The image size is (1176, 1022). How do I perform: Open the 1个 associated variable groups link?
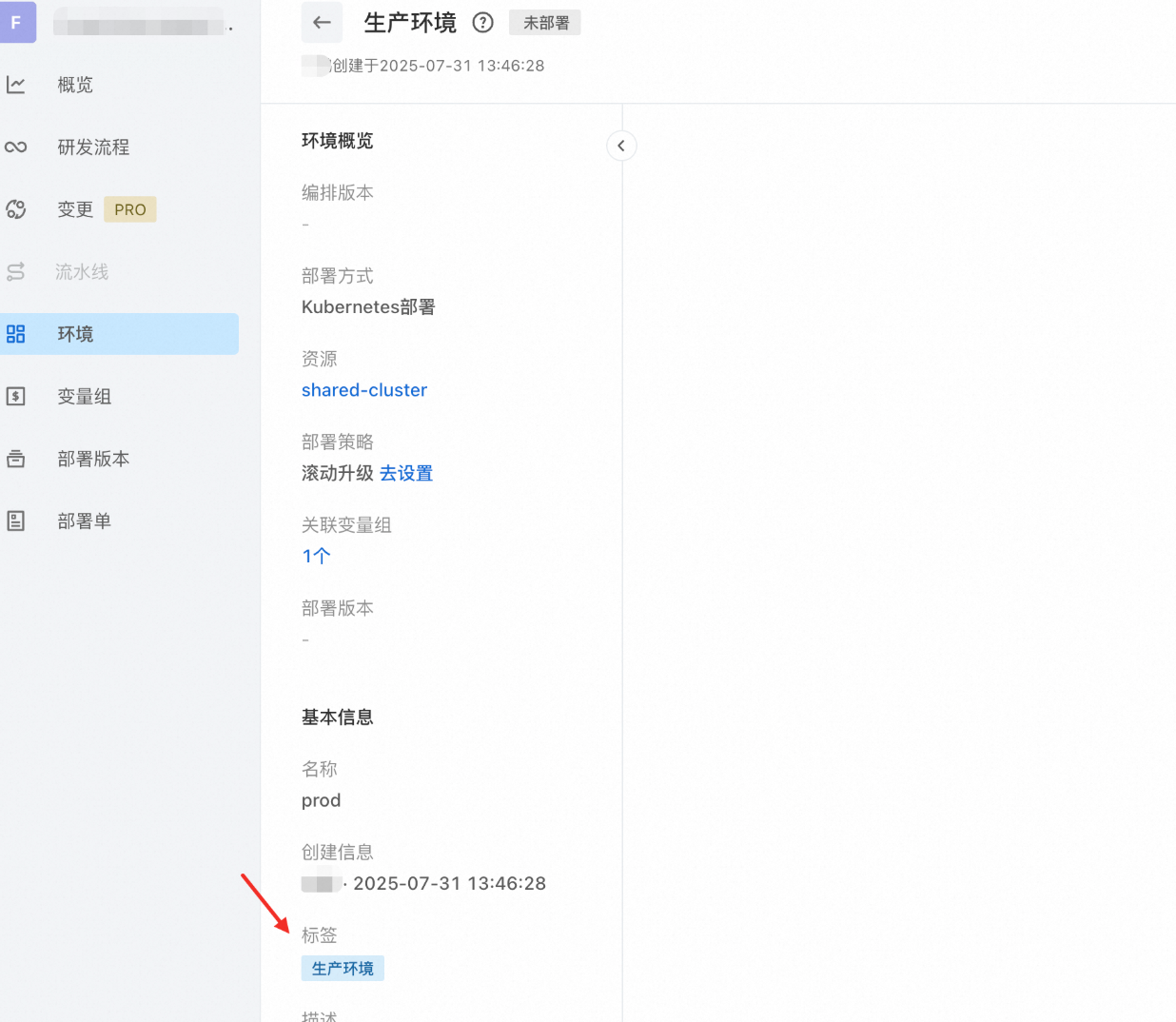(x=316, y=556)
